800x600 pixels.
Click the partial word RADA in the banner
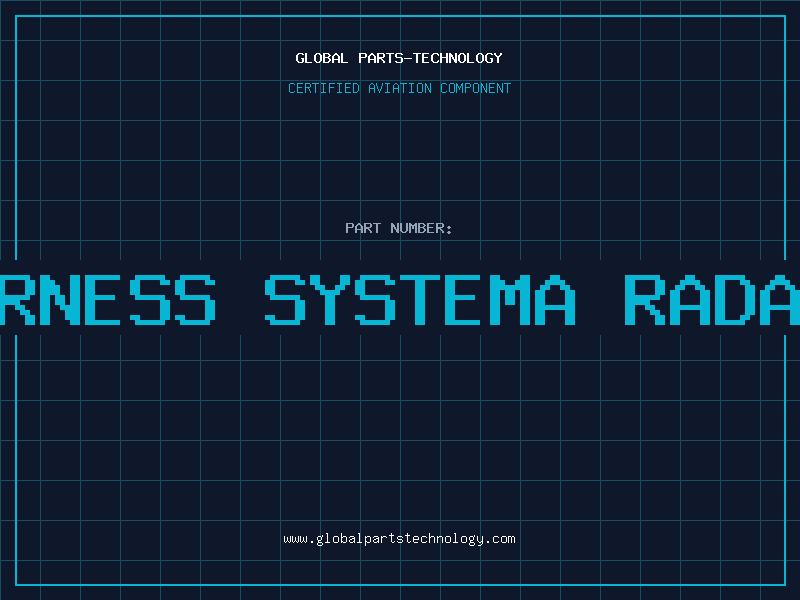(x=712, y=298)
